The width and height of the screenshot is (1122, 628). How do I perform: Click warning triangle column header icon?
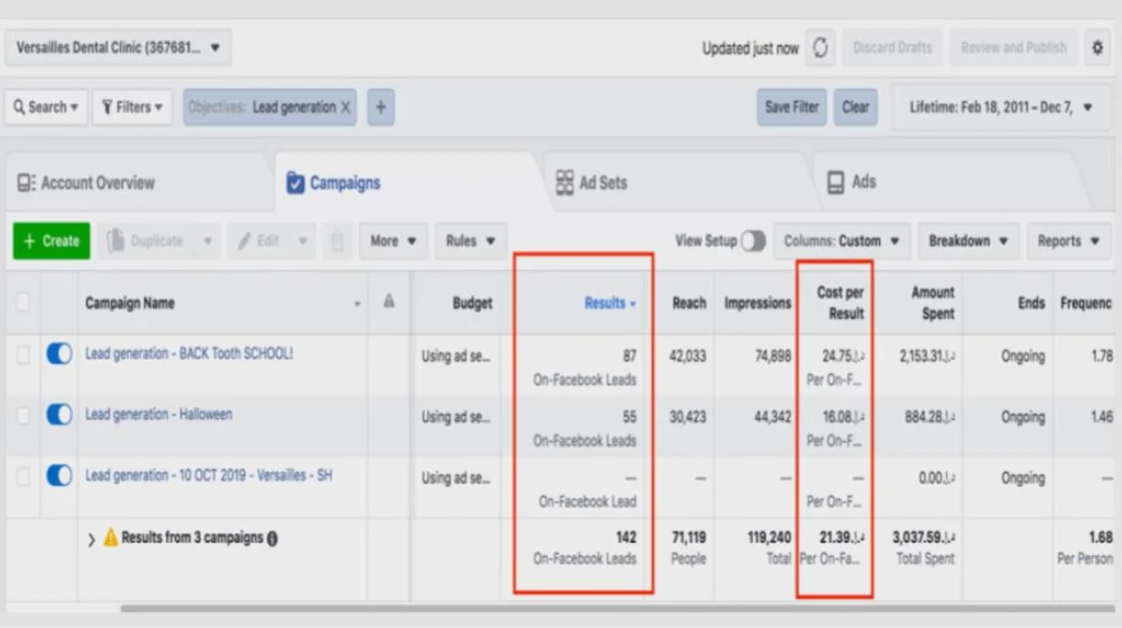tap(389, 302)
